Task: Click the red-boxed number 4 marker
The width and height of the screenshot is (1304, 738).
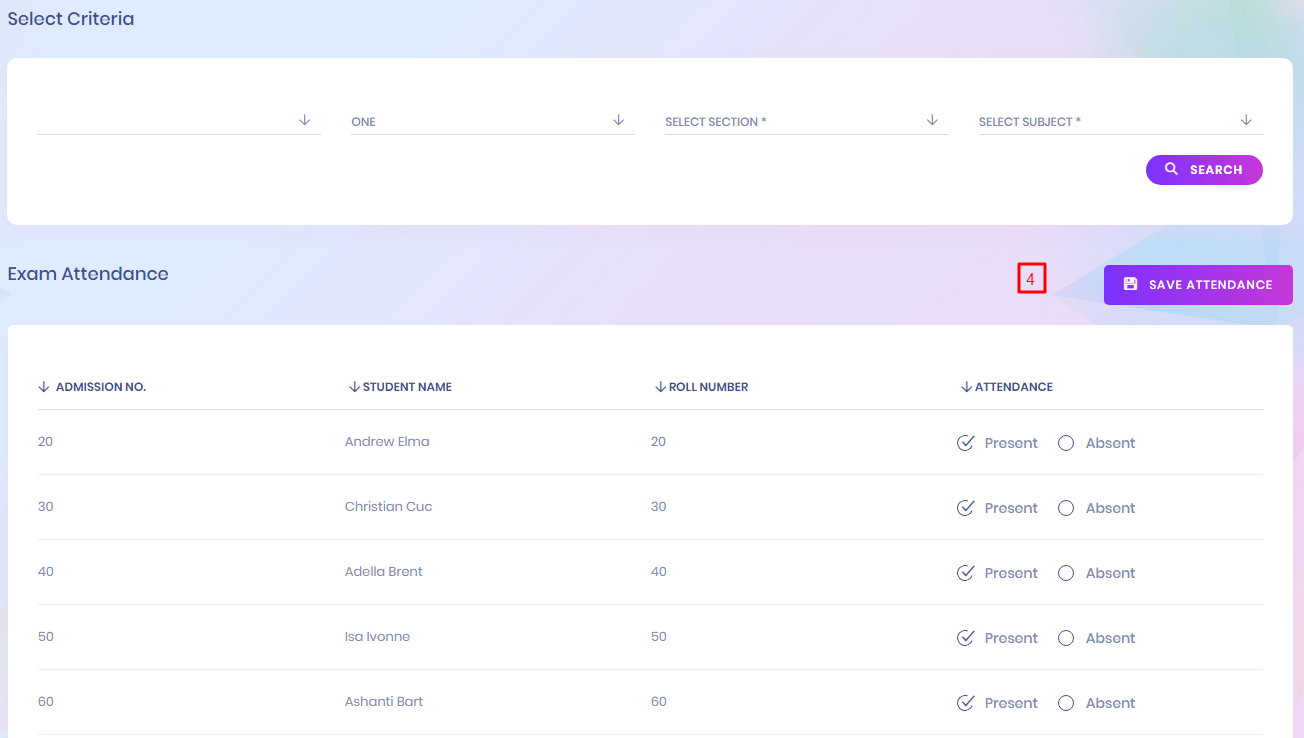Action: (x=1031, y=278)
